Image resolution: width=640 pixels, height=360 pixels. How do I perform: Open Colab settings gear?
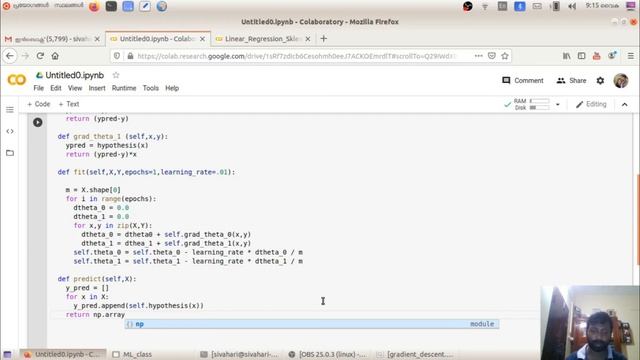(600, 80)
